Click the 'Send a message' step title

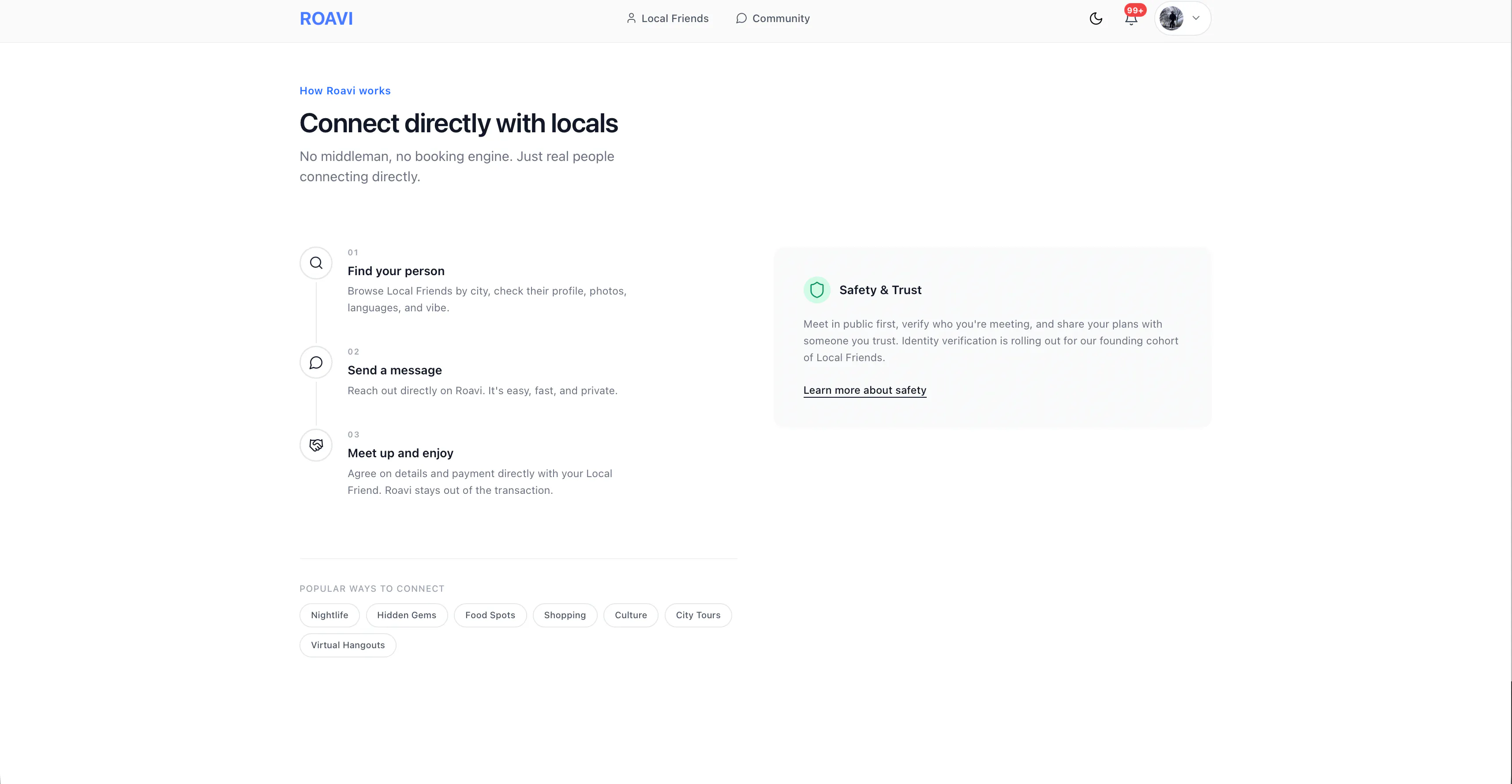[x=394, y=370]
